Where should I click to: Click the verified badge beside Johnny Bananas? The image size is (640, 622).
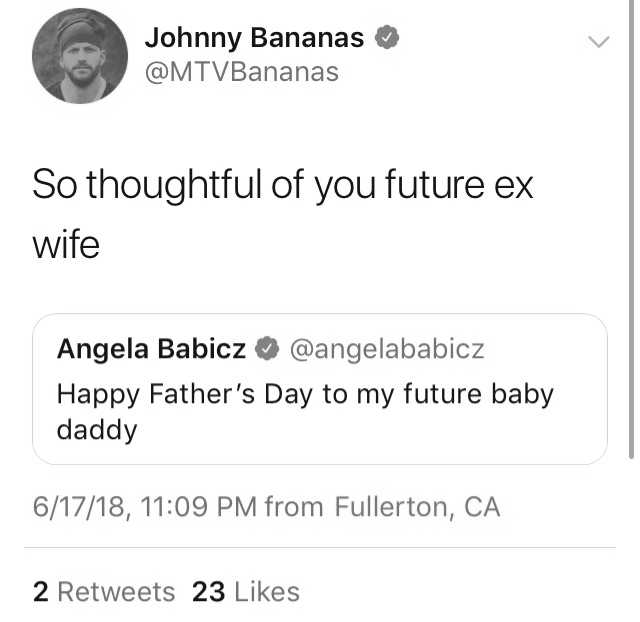(387, 37)
